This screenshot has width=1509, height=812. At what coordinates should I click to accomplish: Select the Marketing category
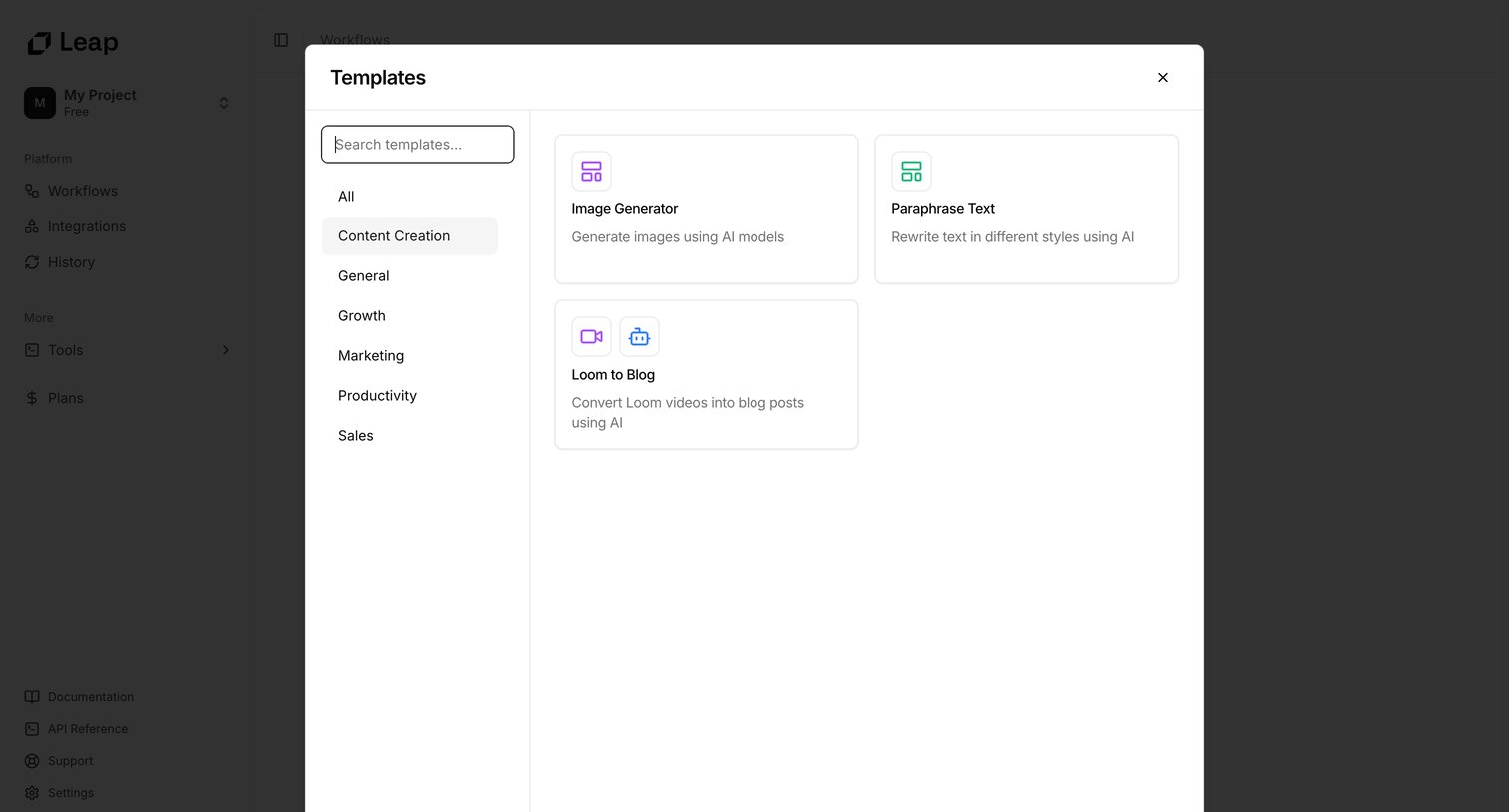point(410,356)
